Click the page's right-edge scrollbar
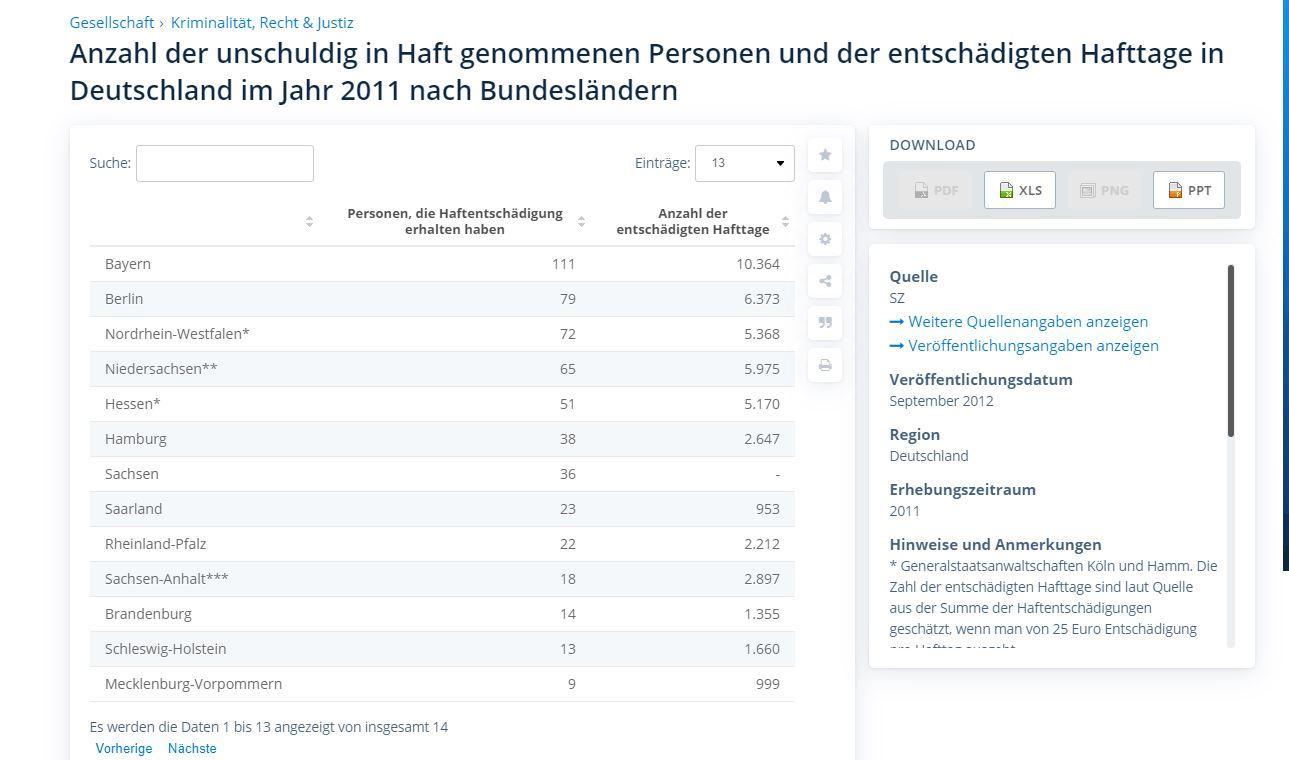This screenshot has width=1289, height=760. tap(1285, 285)
